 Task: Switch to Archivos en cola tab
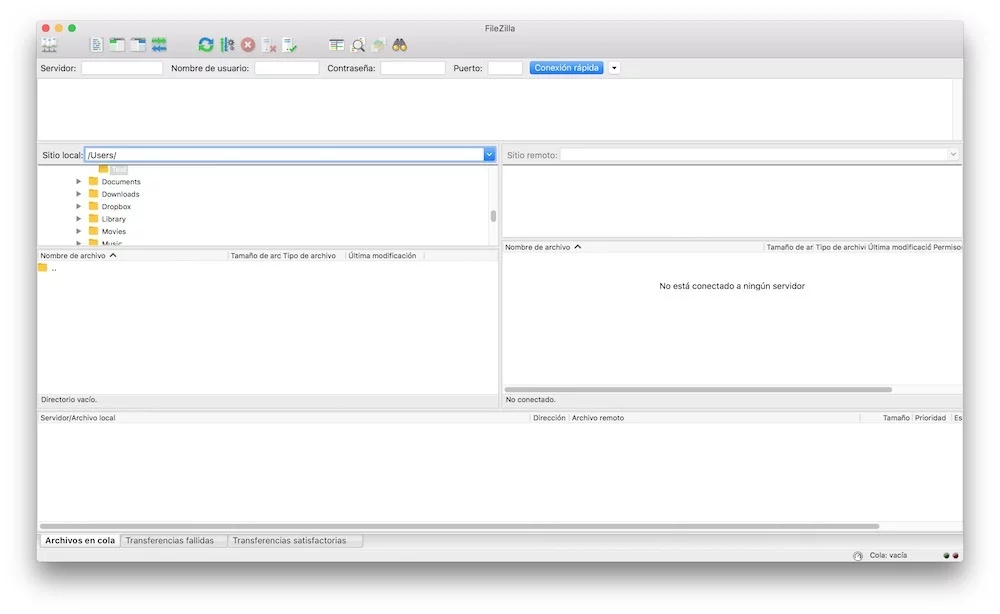pos(80,541)
